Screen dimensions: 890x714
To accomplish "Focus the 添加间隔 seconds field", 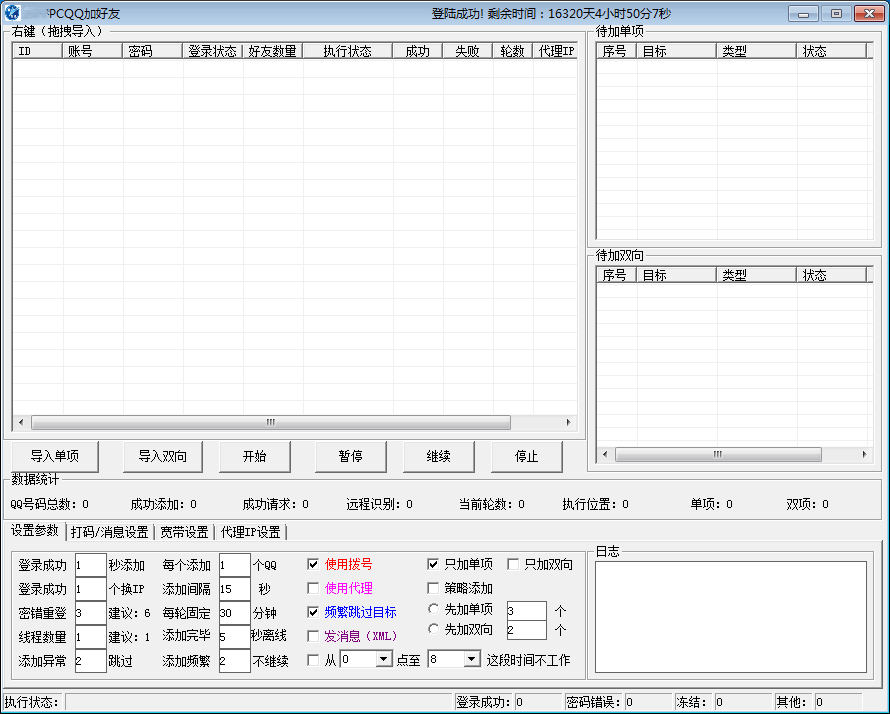I will [234, 589].
